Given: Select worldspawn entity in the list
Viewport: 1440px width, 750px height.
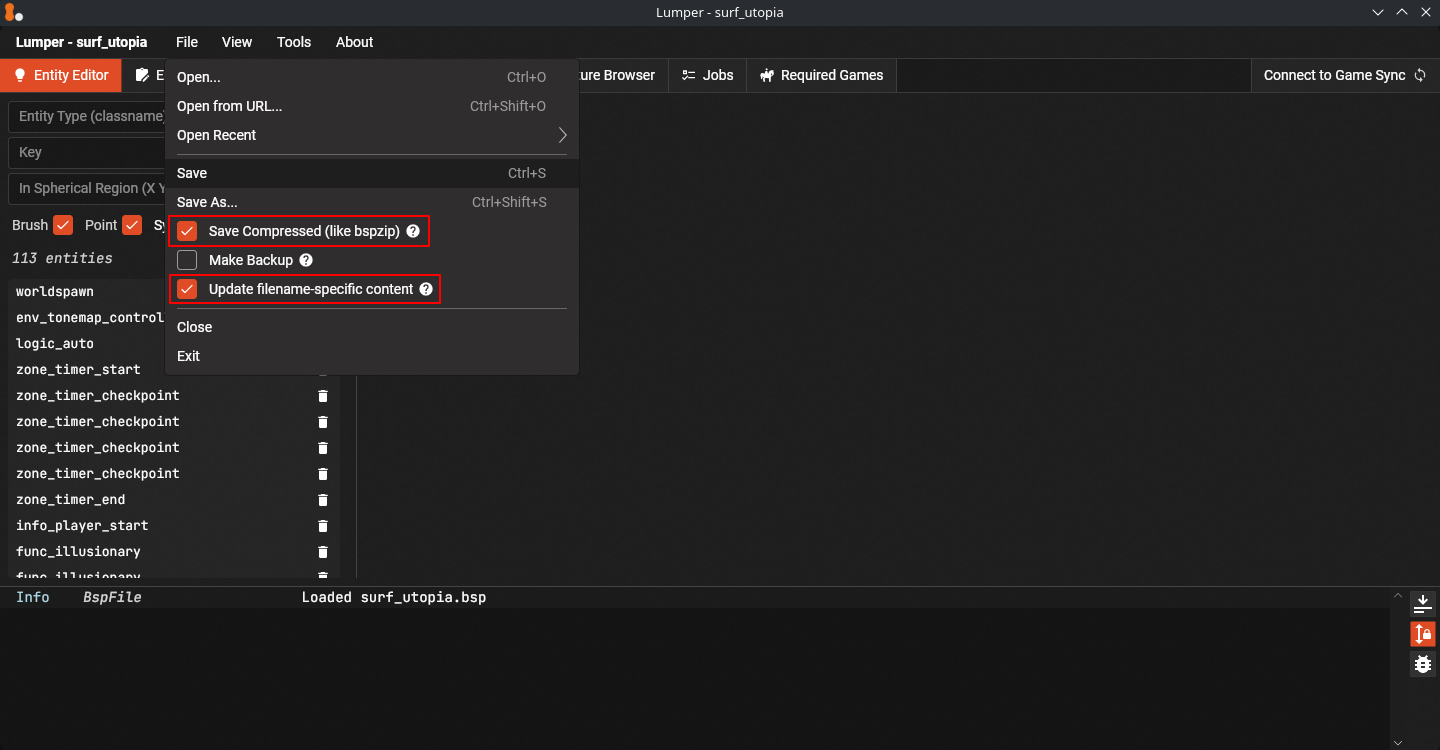Looking at the screenshot, I should click(55, 292).
